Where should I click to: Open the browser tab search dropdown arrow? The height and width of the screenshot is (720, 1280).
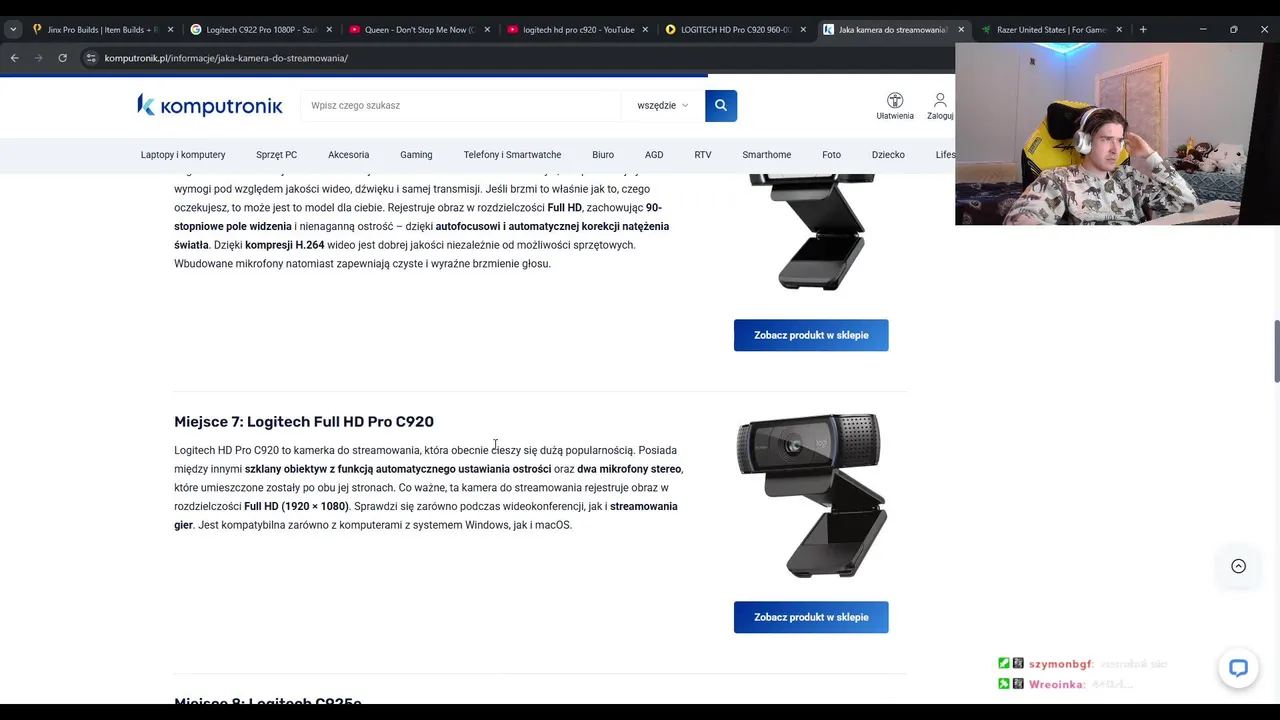pos(13,30)
